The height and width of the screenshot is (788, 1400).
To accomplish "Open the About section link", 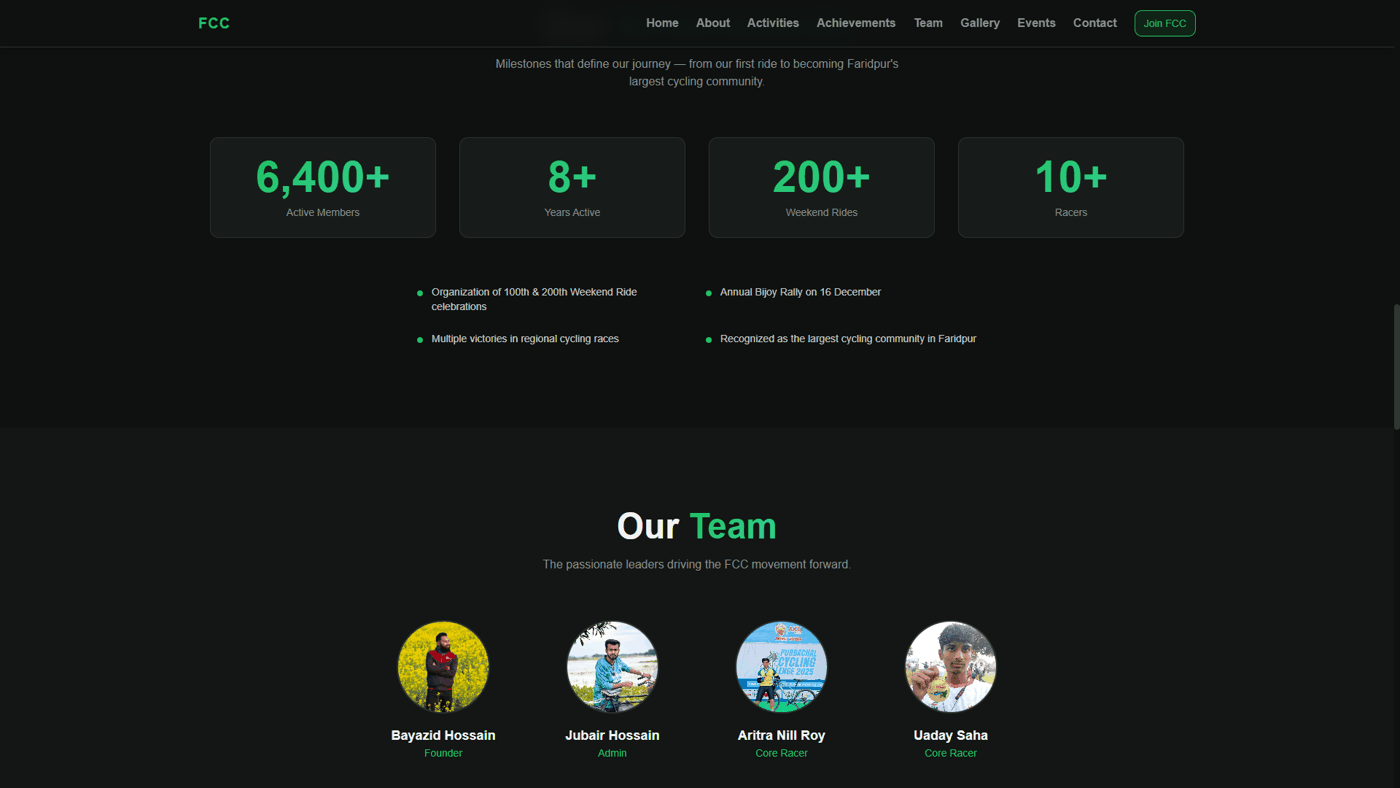I will (x=713, y=23).
